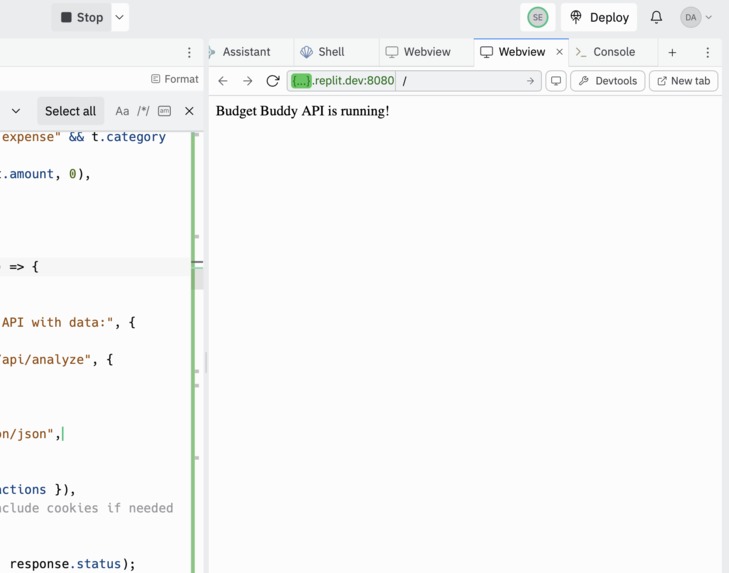This screenshot has height=573, width=729.
Task: Click "Budget Buddy API is running!" text
Action: tap(303, 111)
